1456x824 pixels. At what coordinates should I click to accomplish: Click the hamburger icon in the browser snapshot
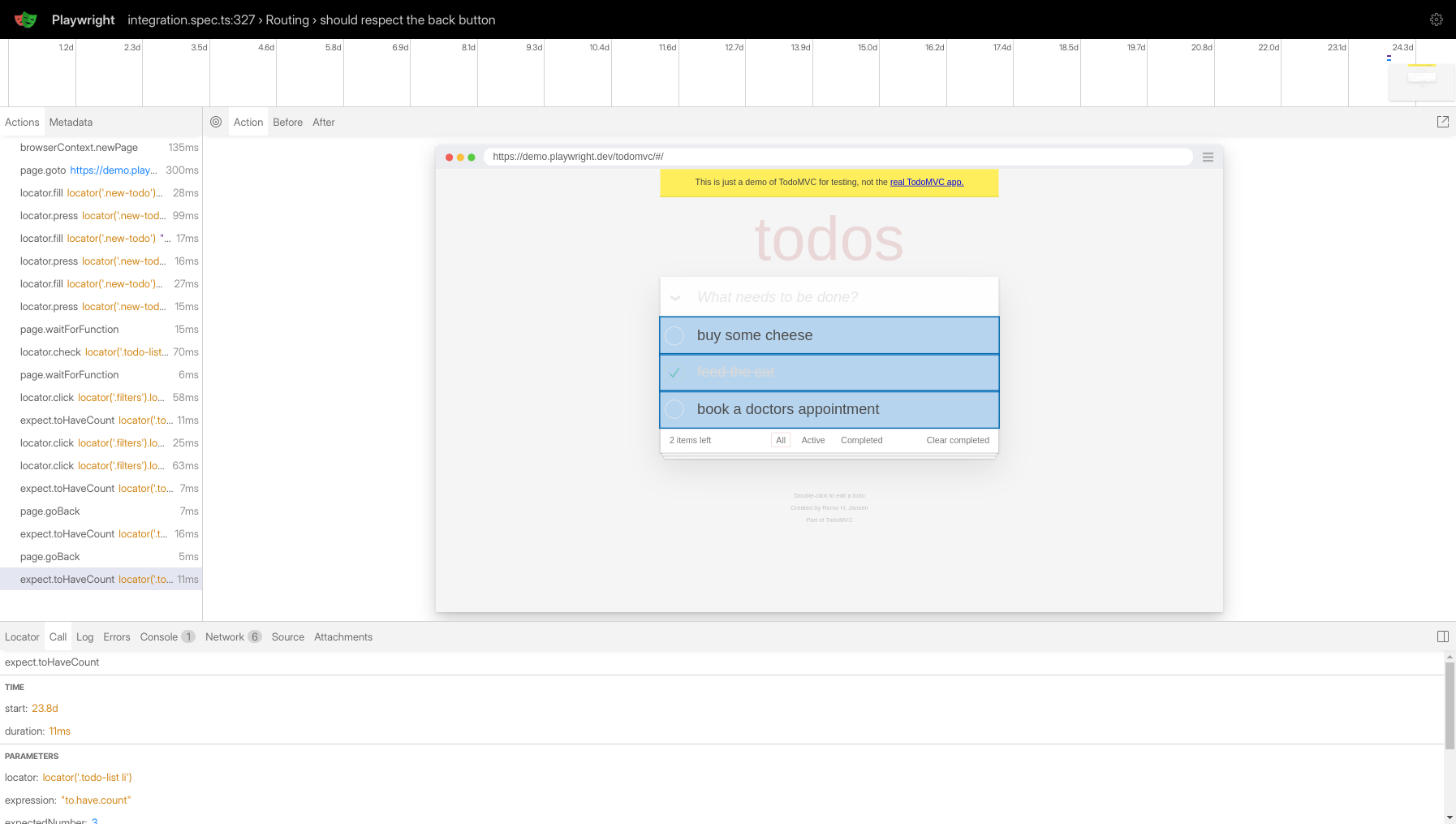point(1208,157)
